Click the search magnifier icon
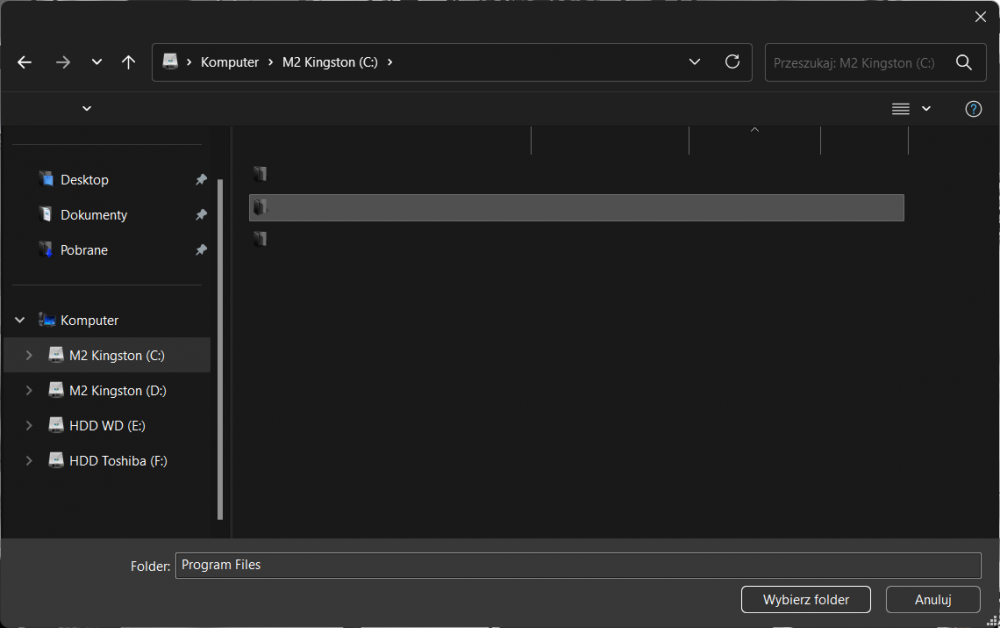 tap(963, 62)
